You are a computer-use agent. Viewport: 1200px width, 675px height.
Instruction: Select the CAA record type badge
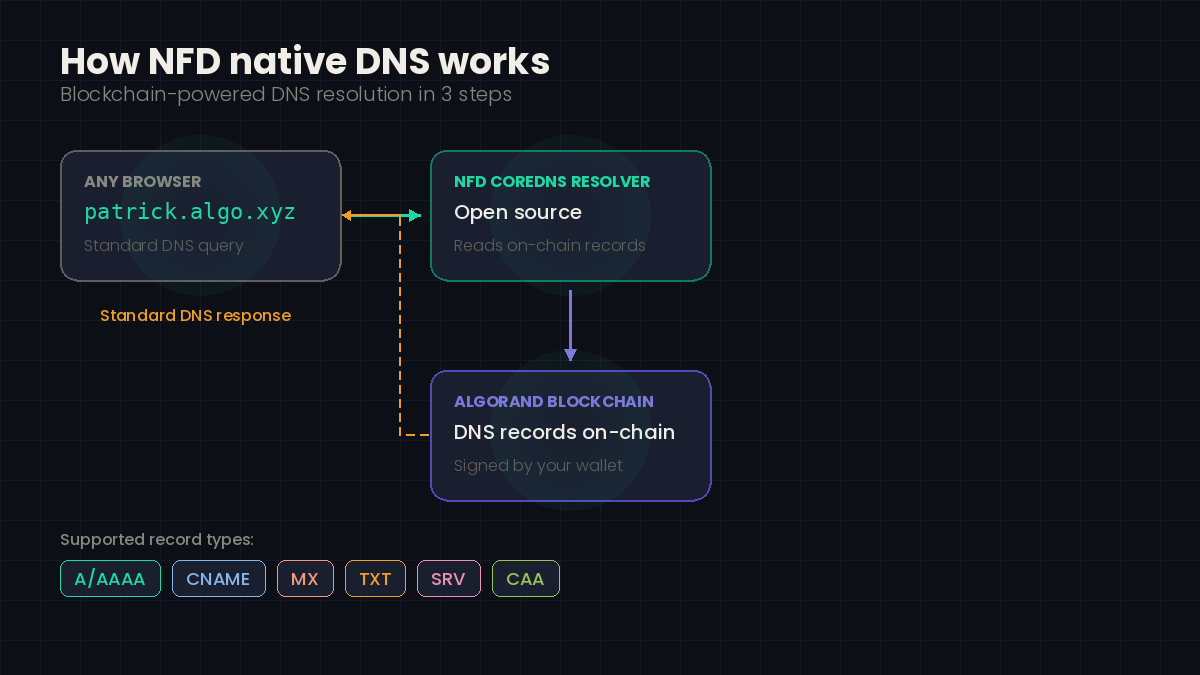coord(525,578)
